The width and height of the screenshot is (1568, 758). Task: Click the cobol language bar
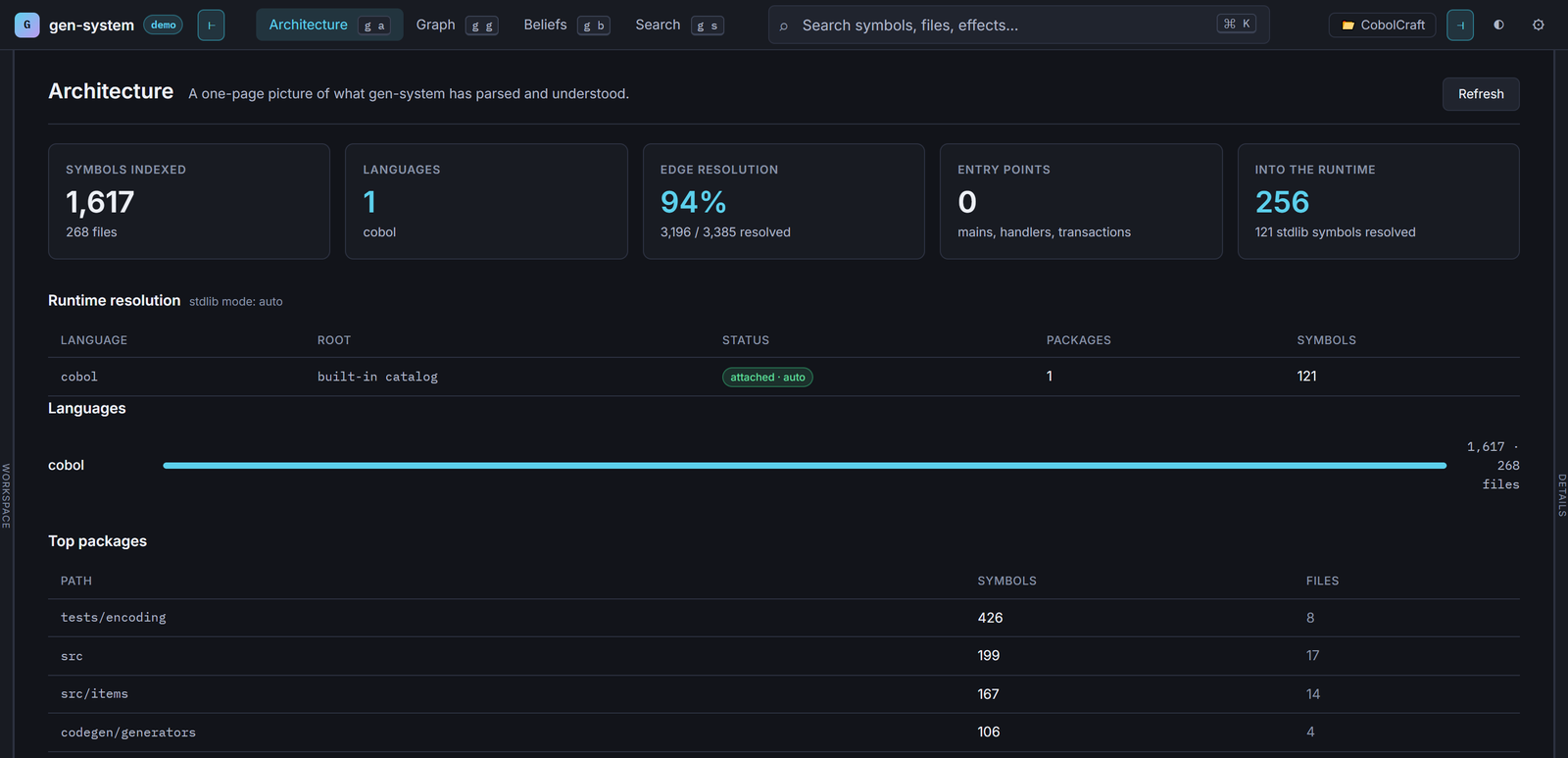point(805,466)
